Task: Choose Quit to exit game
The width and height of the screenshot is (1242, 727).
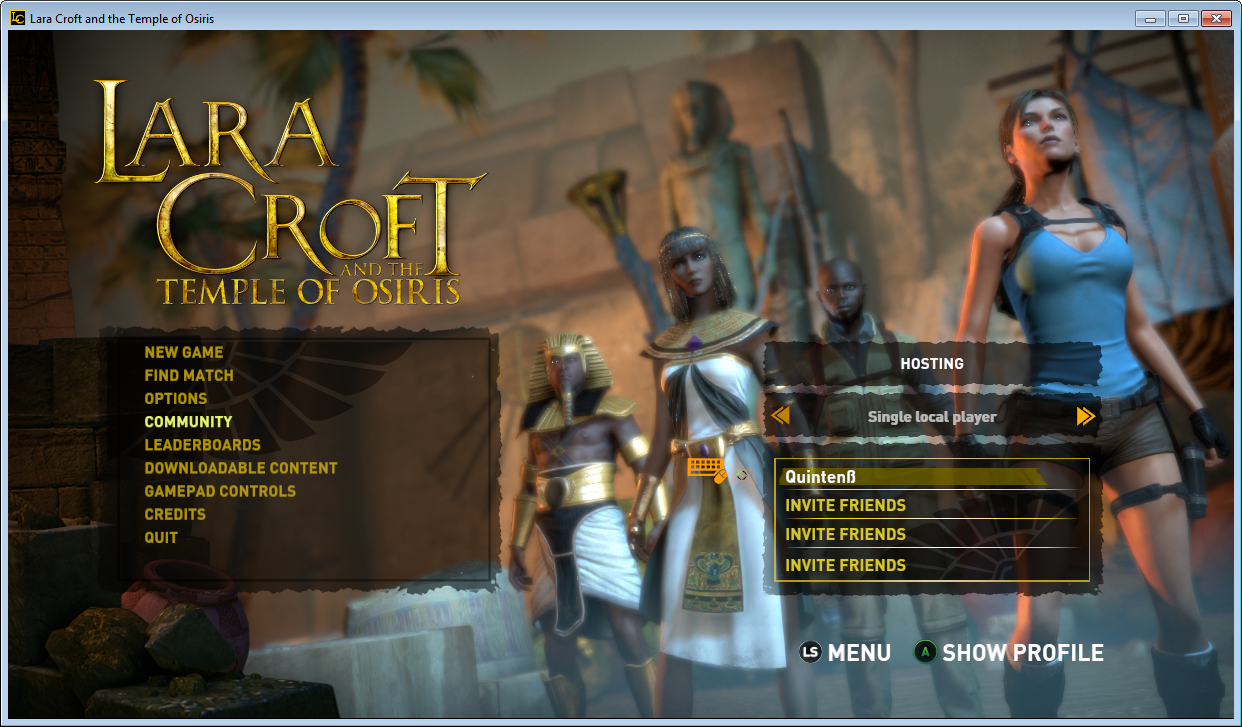Action: 161,536
